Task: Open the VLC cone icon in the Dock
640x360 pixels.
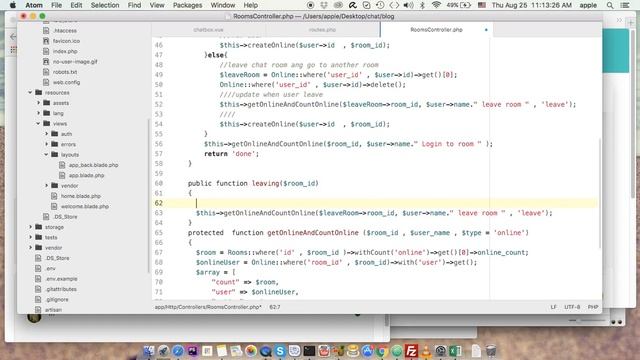Action: tap(426, 351)
